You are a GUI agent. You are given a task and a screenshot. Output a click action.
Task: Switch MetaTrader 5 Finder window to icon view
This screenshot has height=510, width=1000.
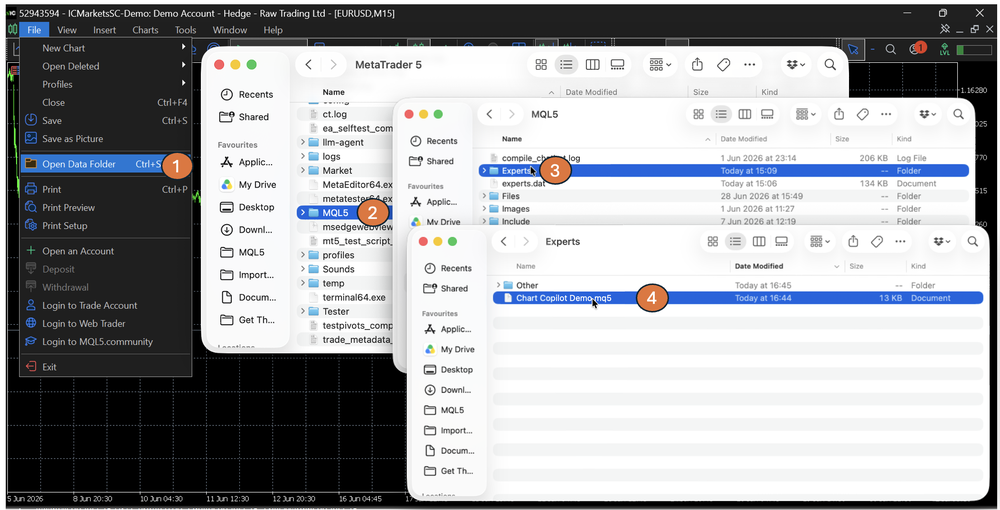(541, 64)
